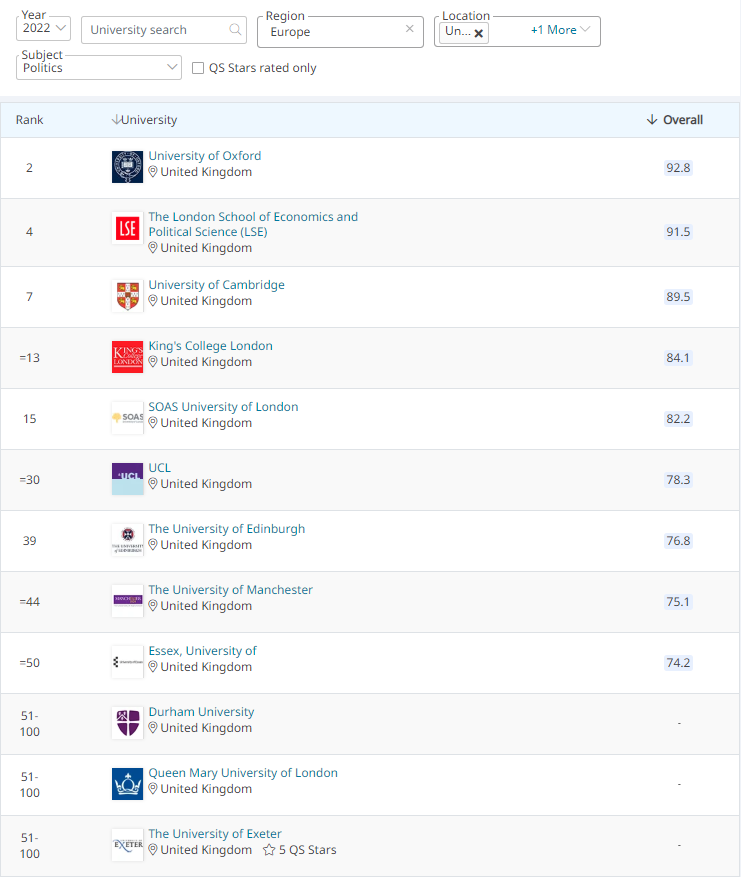
Task: Click SOAS overall score 82.2
Action: click(678, 418)
